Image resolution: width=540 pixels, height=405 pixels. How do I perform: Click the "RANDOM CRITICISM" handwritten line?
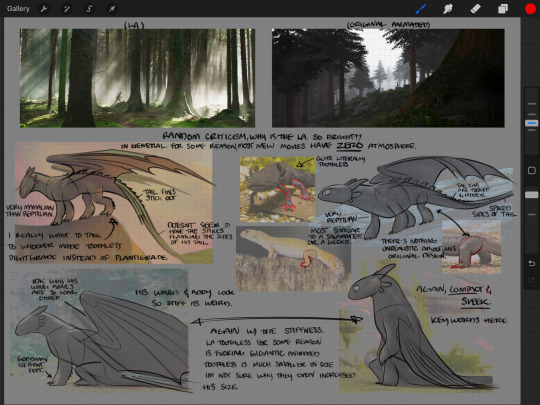(x=262, y=137)
